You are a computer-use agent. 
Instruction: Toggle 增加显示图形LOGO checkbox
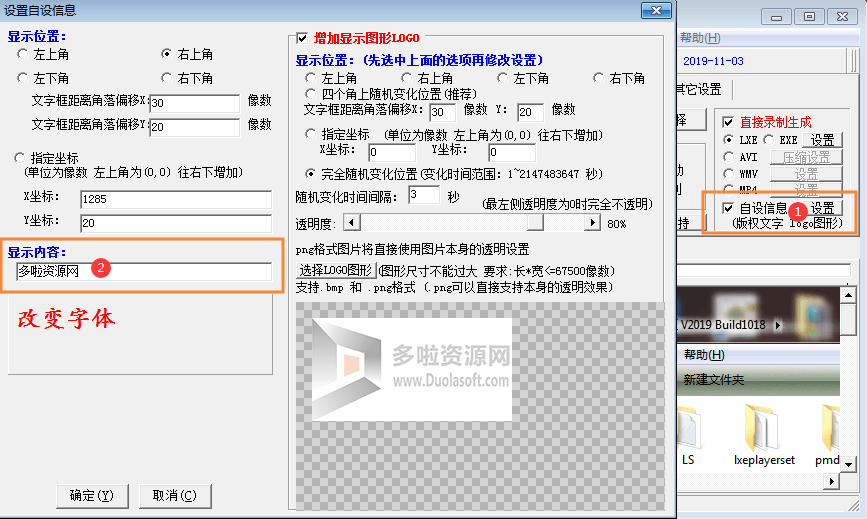point(302,38)
